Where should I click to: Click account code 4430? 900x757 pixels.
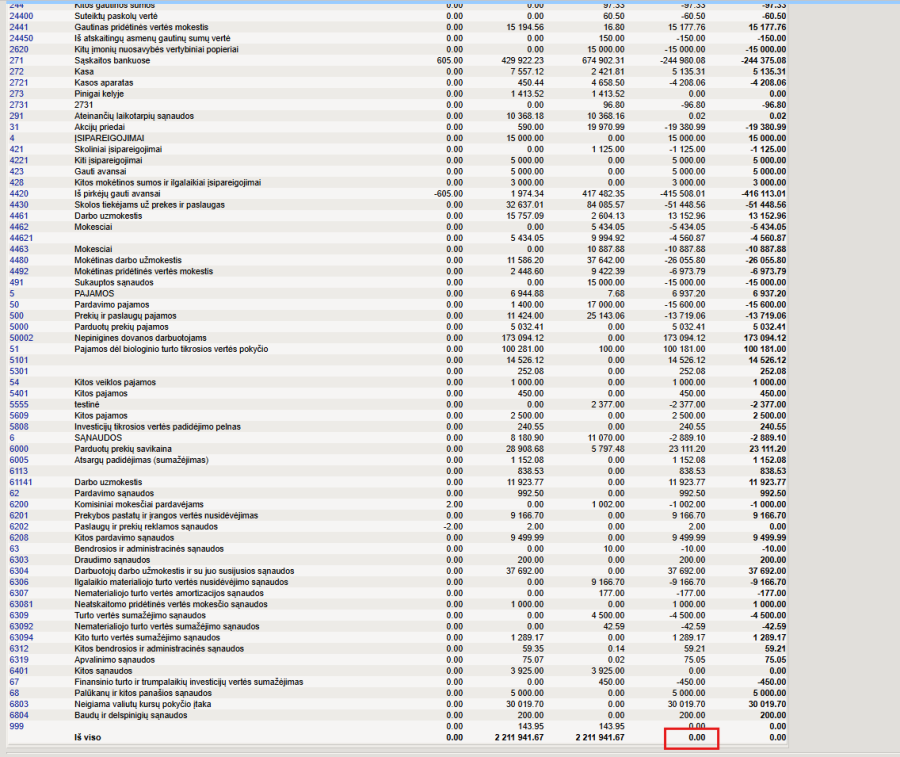(18, 204)
